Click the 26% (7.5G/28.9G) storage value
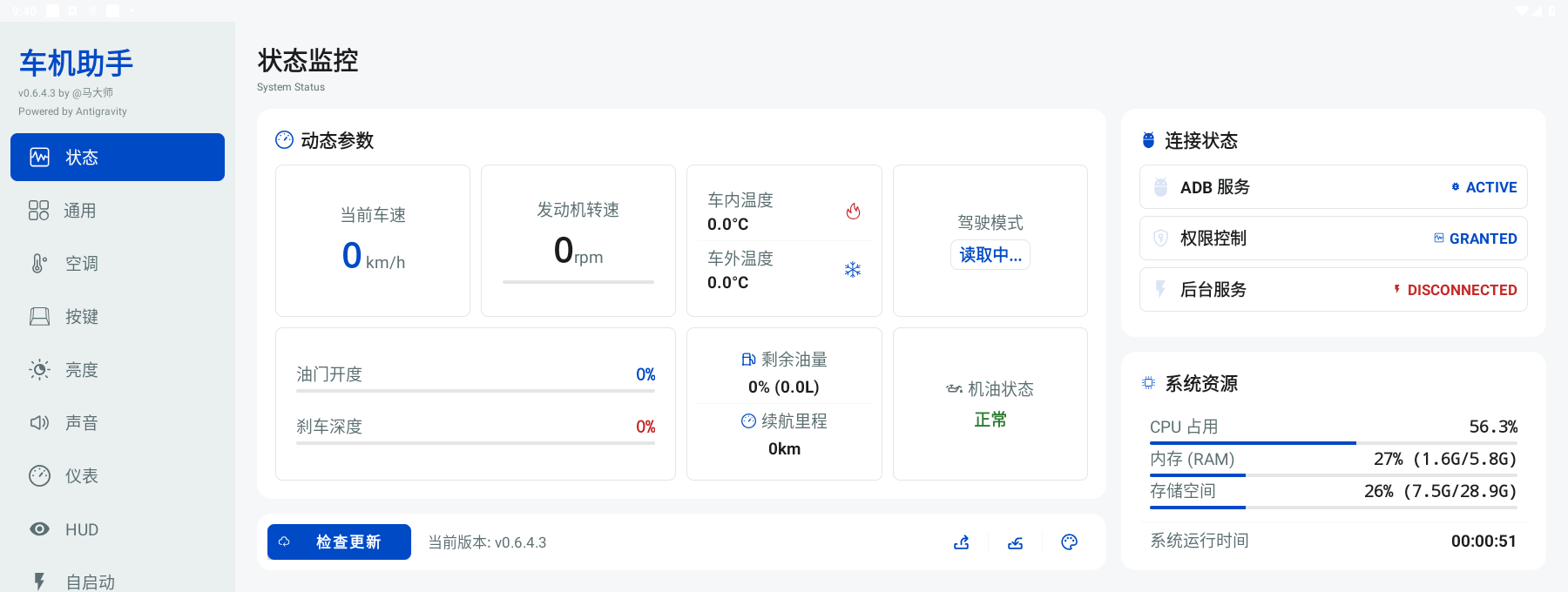The image size is (1568, 592). 1441,491
